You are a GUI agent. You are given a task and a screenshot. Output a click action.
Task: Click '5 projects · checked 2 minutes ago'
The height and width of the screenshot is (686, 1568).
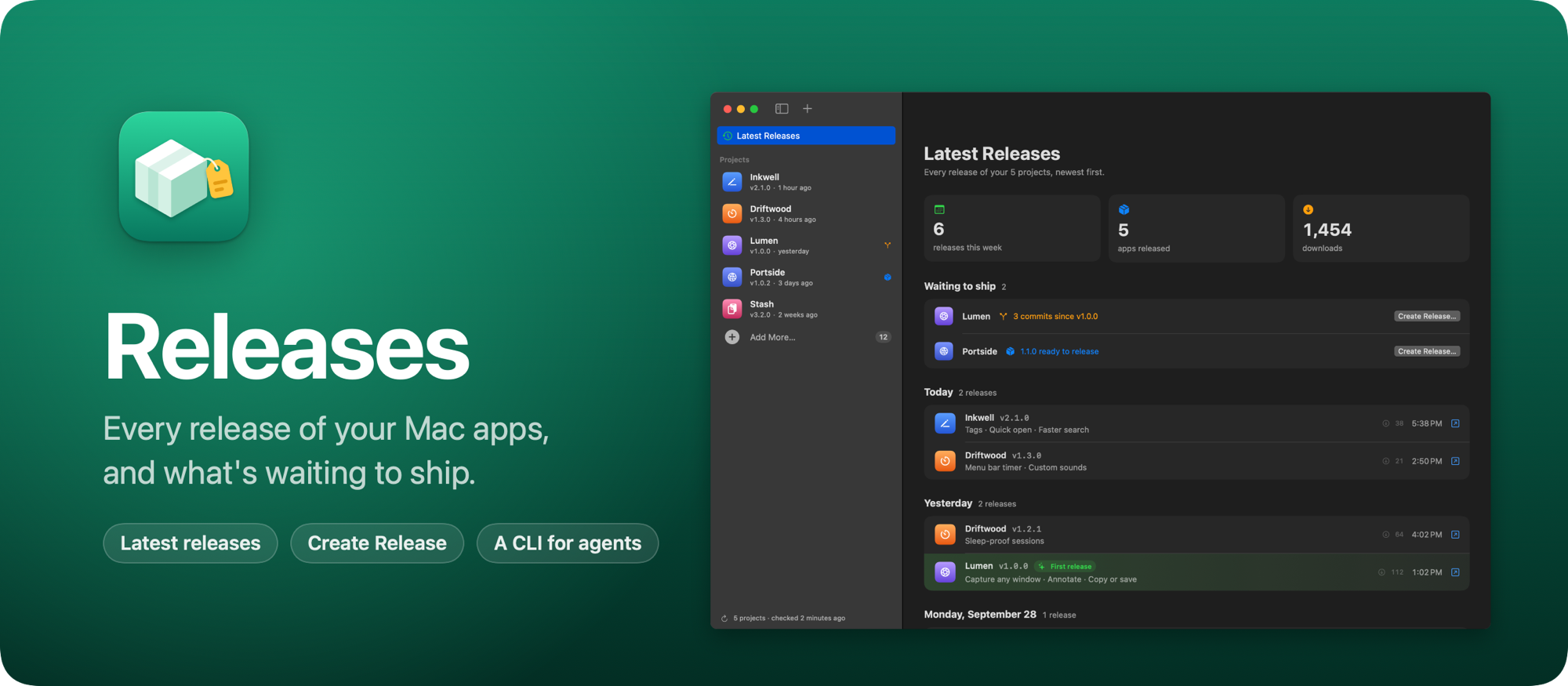pos(789,618)
